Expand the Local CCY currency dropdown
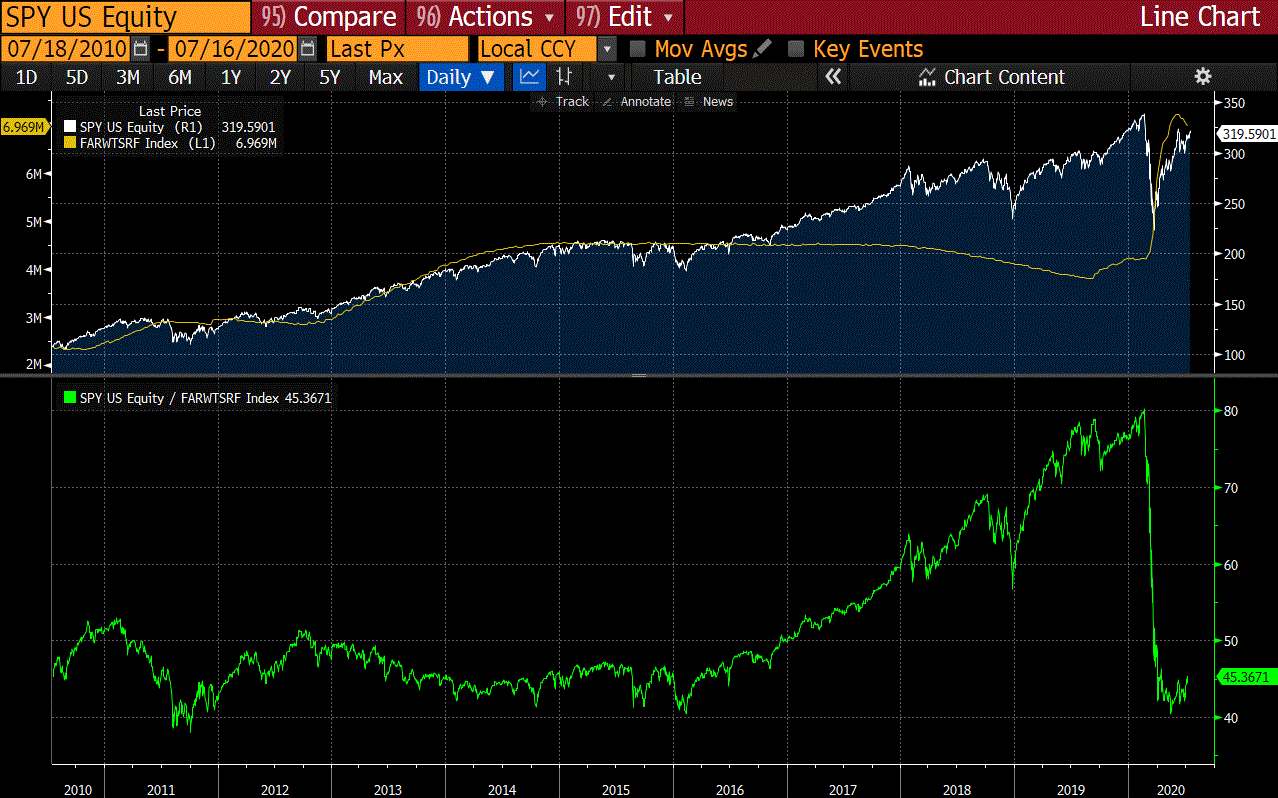1278x798 pixels. point(607,49)
